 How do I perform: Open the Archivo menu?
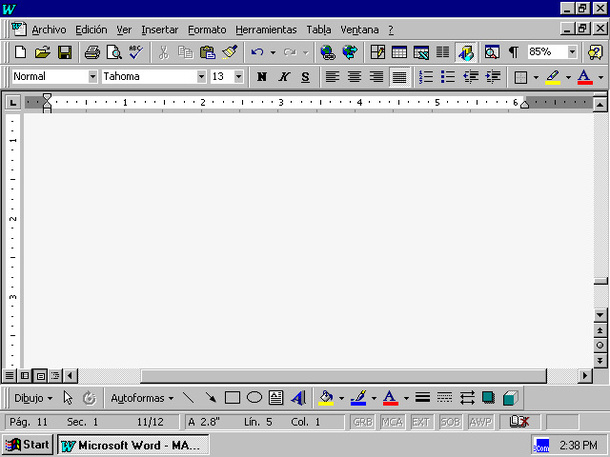[49, 30]
